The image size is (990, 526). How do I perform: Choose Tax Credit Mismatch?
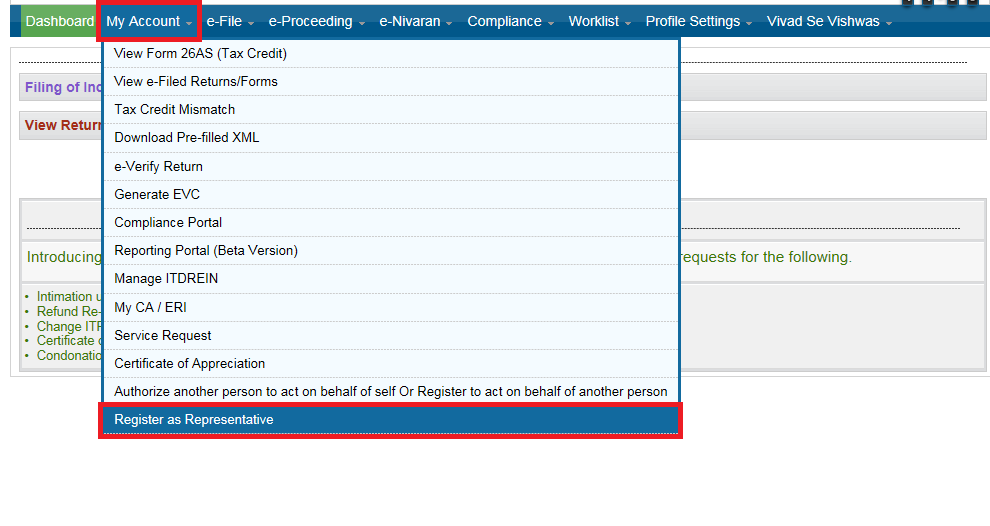tap(391, 109)
